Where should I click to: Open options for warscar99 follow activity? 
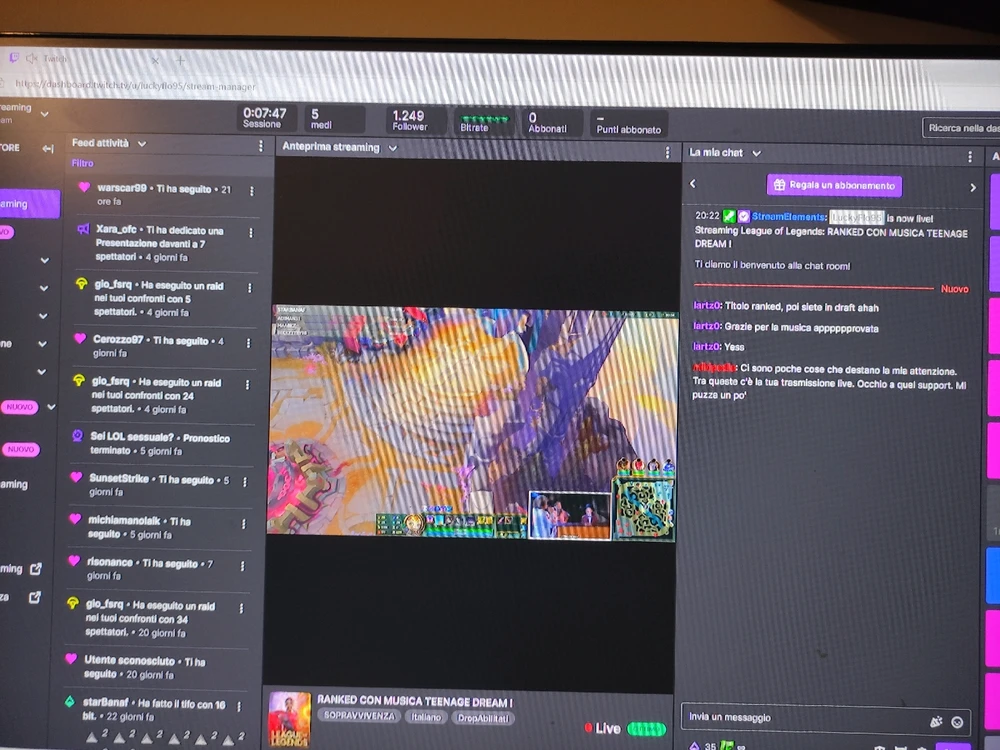point(251,191)
